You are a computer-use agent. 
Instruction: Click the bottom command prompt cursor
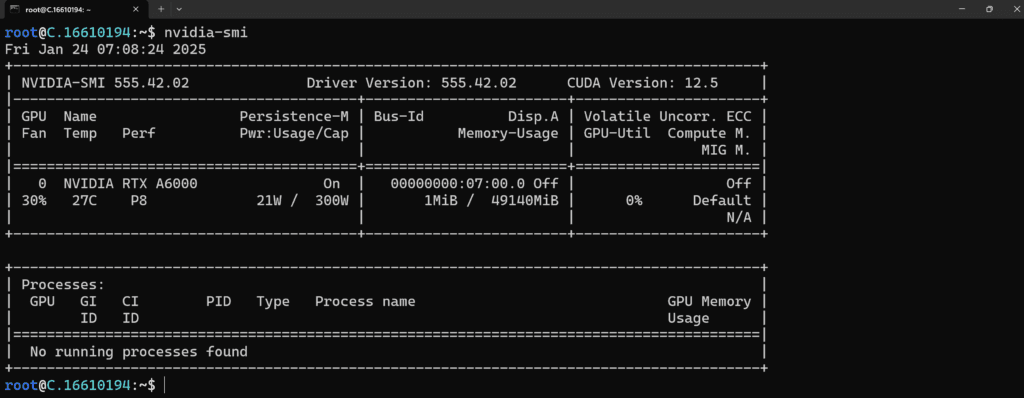coord(164,386)
